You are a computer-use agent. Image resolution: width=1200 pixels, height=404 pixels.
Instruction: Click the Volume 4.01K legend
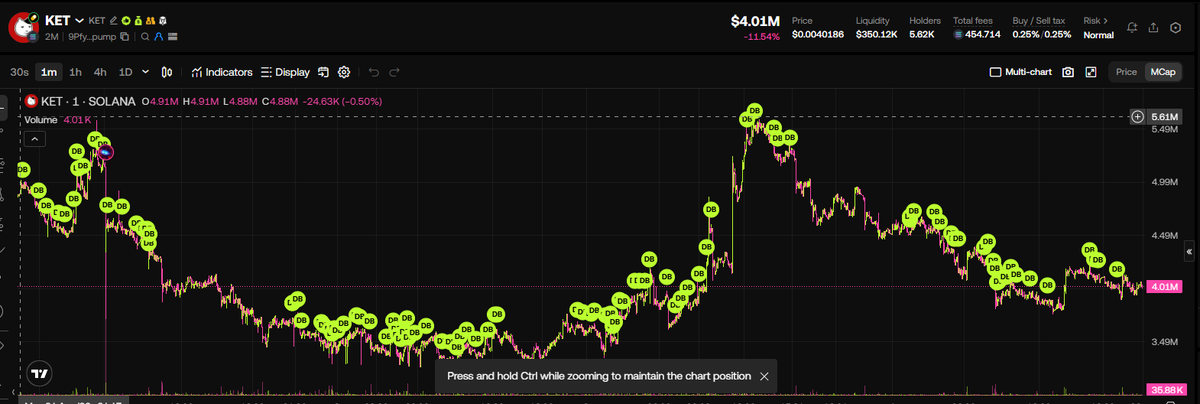59,119
